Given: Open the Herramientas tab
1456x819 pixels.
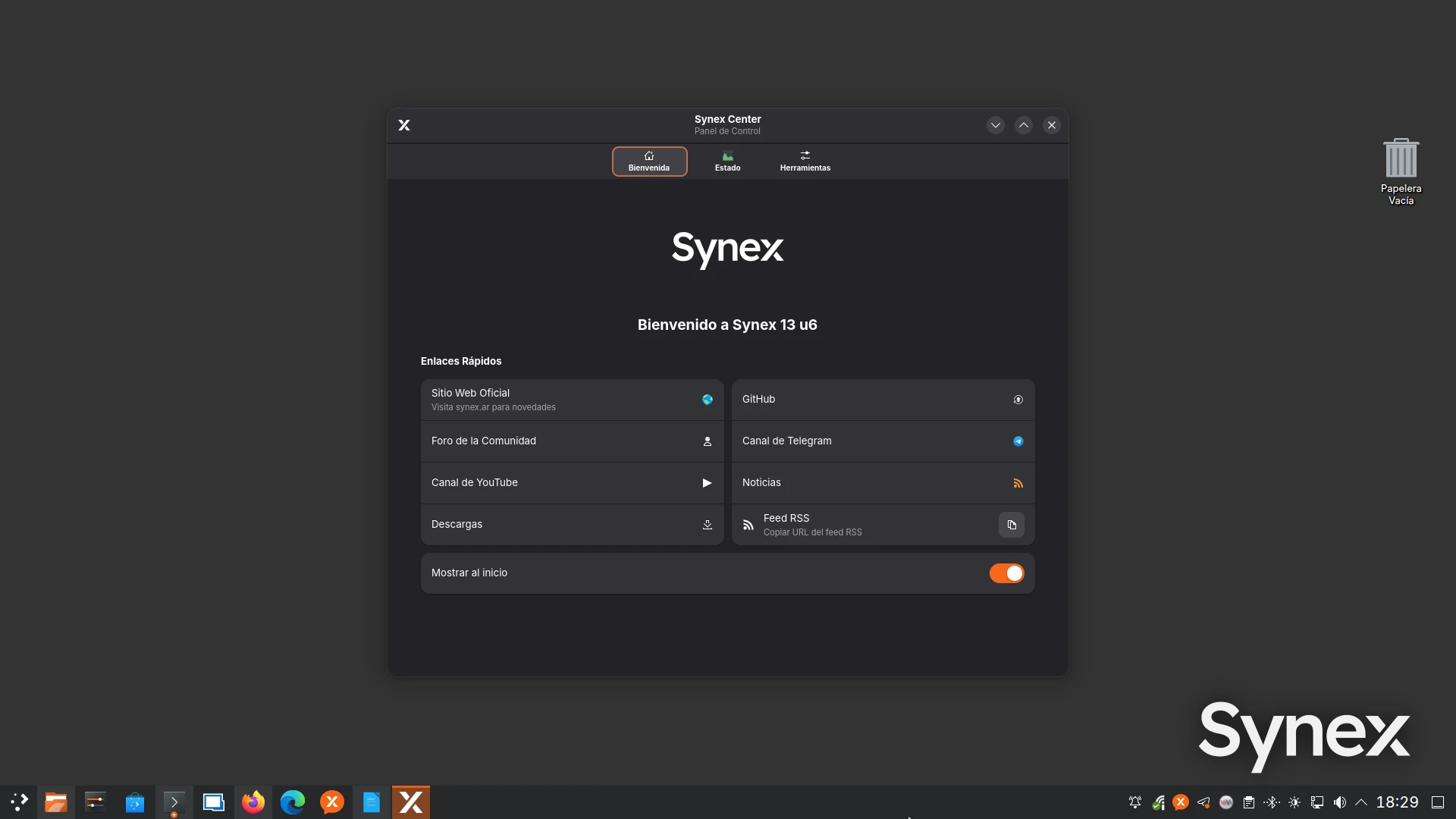Looking at the screenshot, I should pos(805,162).
